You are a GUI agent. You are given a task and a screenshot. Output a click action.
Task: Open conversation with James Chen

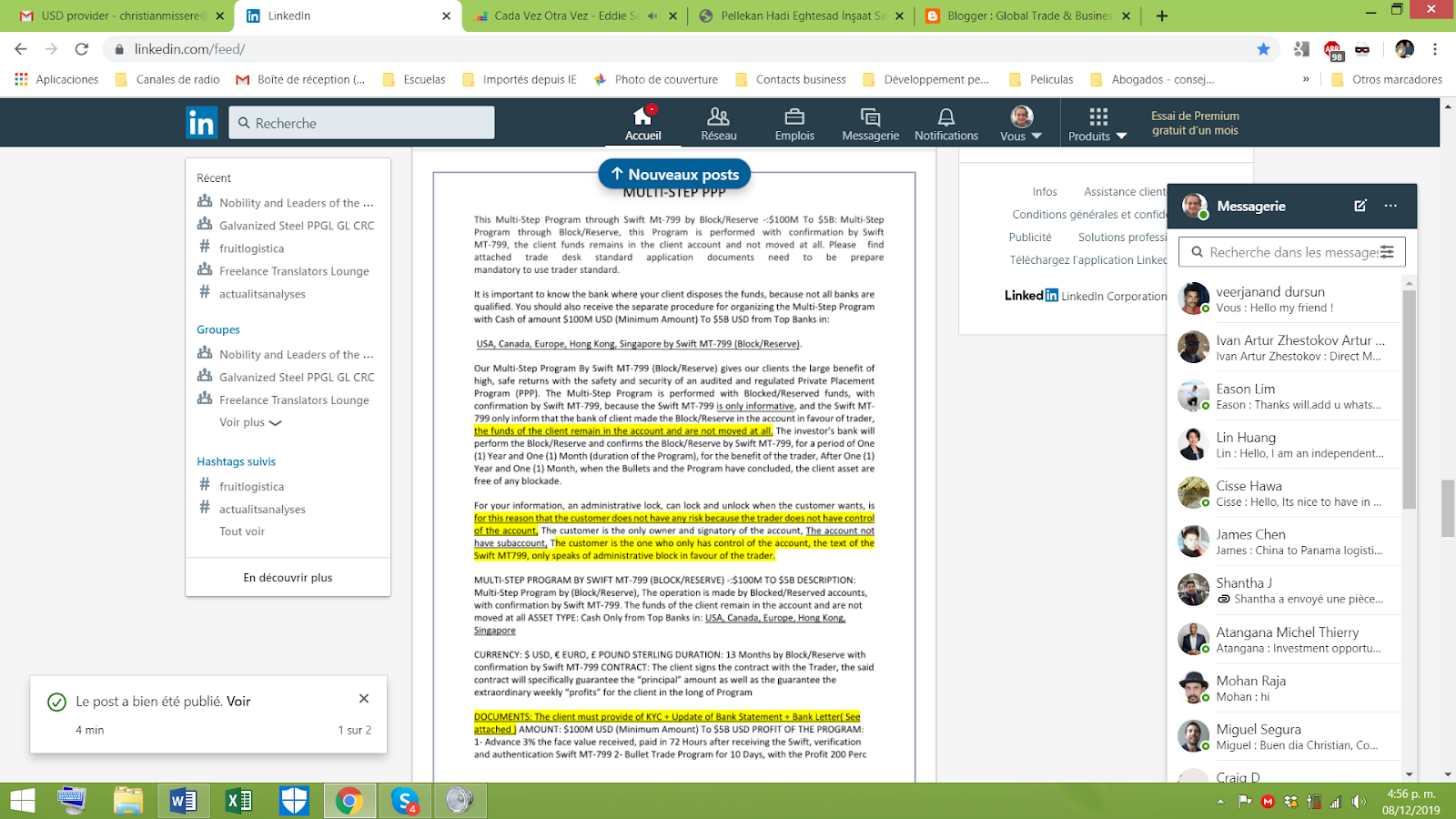click(x=1289, y=541)
